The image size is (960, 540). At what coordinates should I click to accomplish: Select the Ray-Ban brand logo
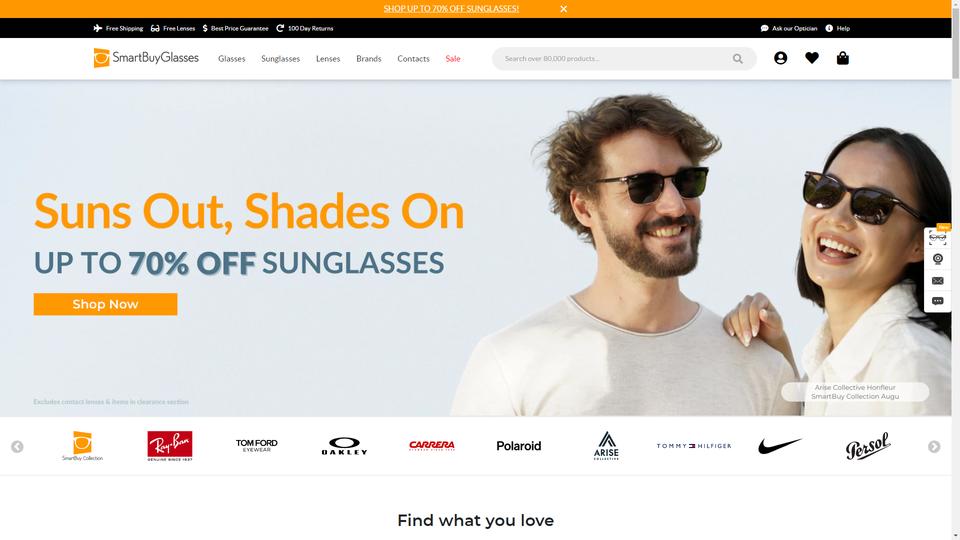tap(170, 446)
